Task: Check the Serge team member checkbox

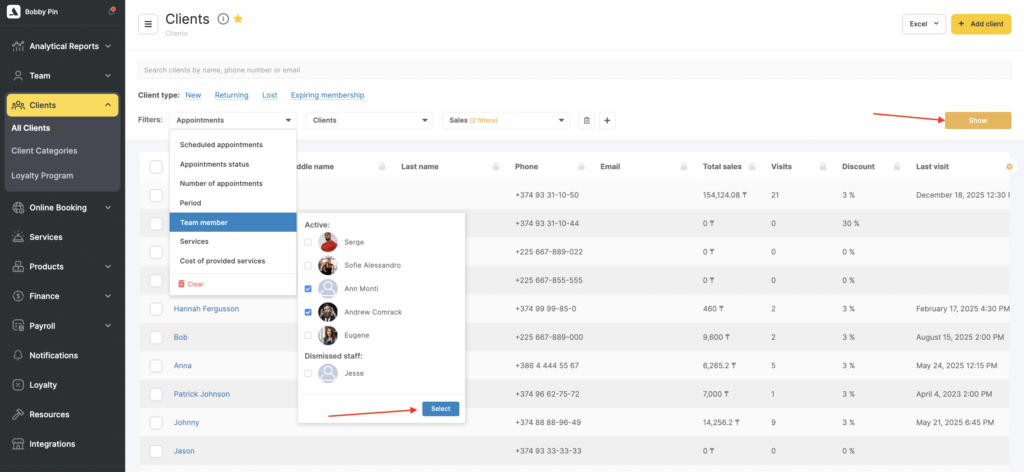Action: coord(308,242)
